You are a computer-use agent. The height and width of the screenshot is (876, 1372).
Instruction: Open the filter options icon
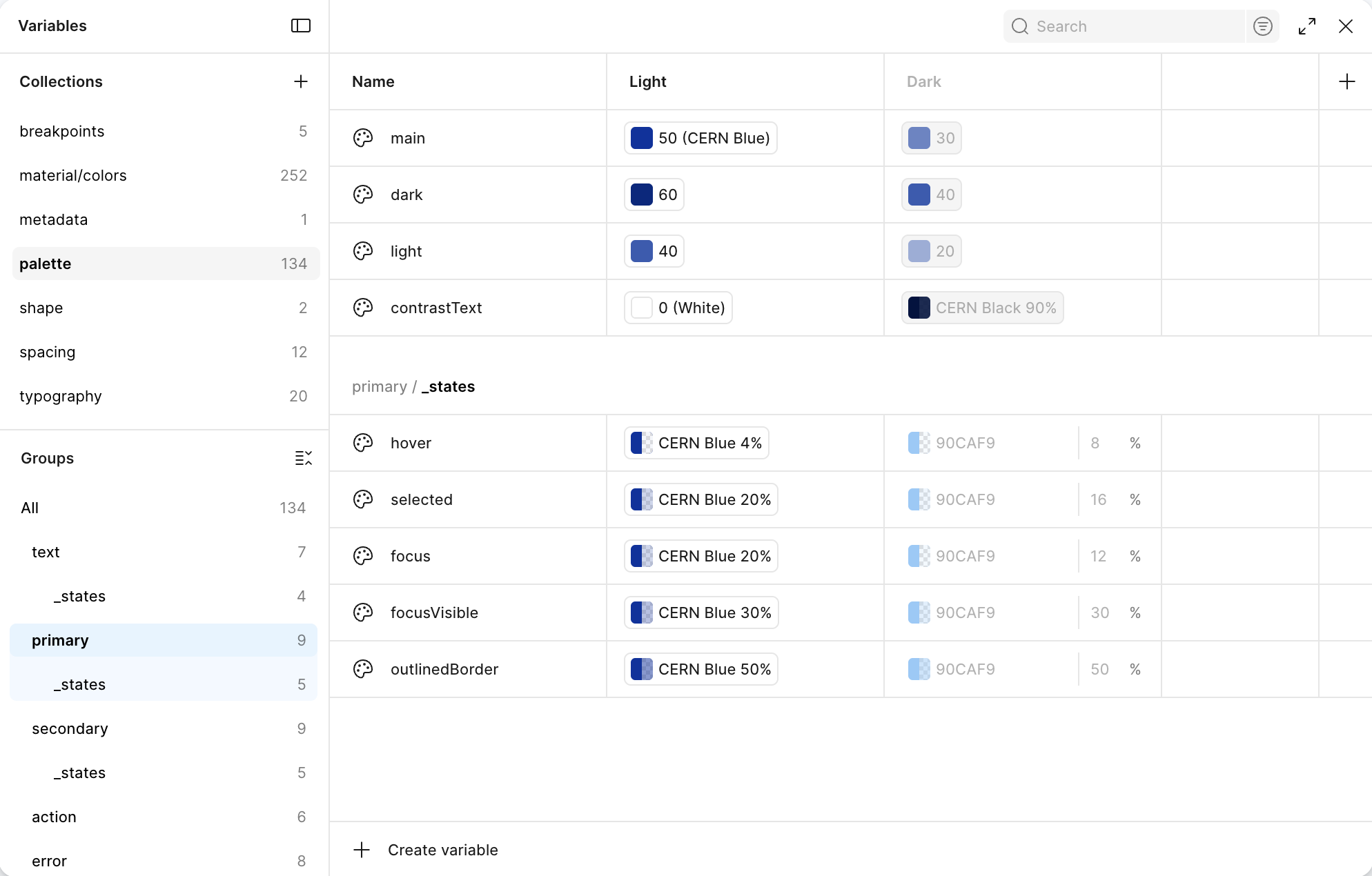coord(1263,26)
